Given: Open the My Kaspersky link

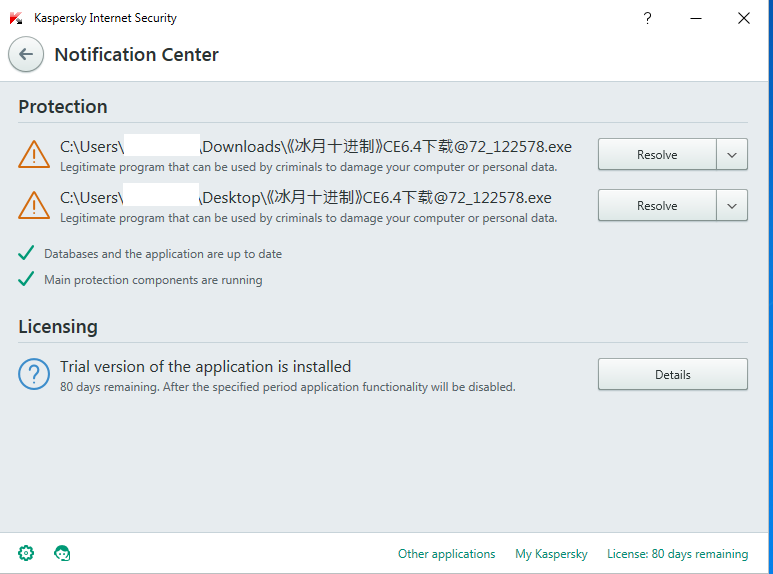Looking at the screenshot, I should pyautogui.click(x=551, y=554).
